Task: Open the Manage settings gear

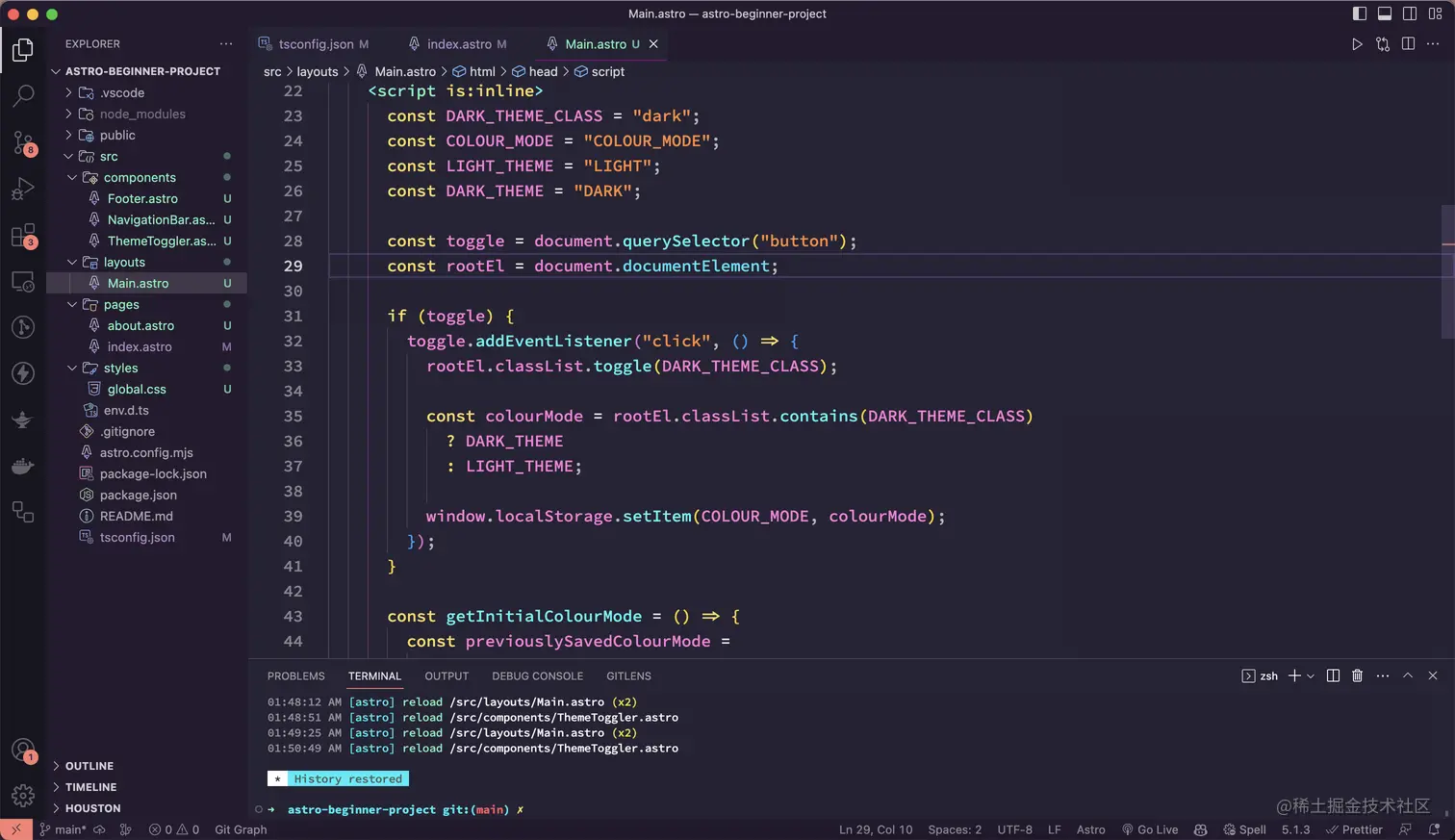Action: click(x=23, y=796)
